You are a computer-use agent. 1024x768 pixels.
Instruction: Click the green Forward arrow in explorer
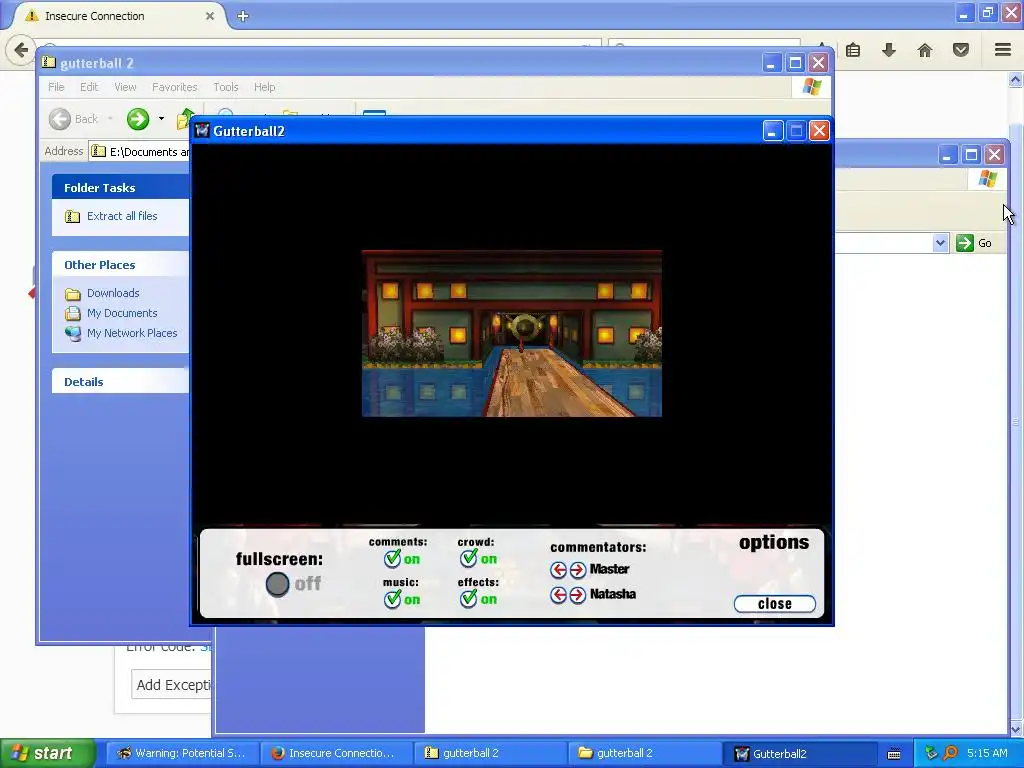click(138, 119)
